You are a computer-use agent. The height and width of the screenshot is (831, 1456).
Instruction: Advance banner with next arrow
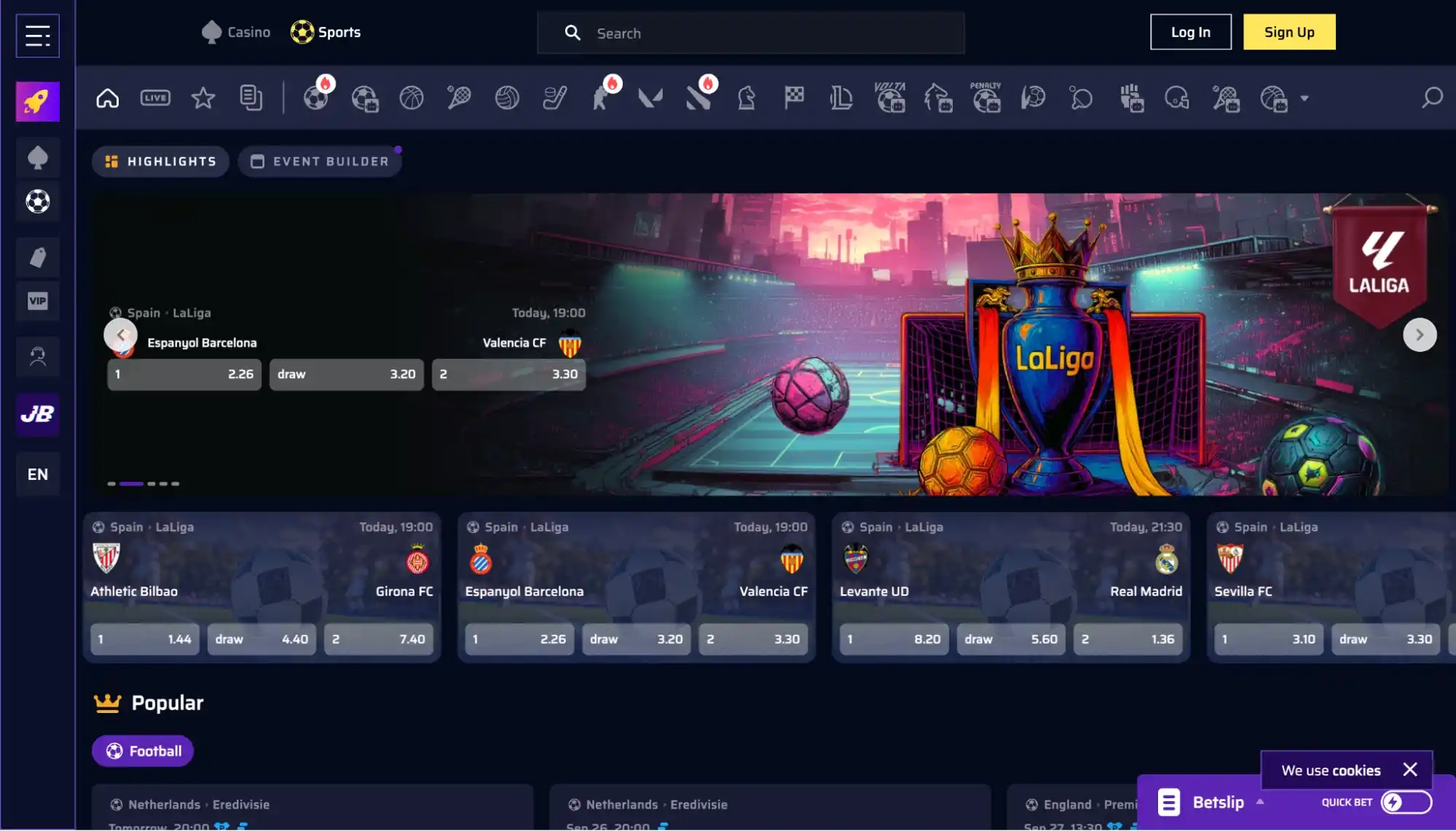click(x=1419, y=335)
